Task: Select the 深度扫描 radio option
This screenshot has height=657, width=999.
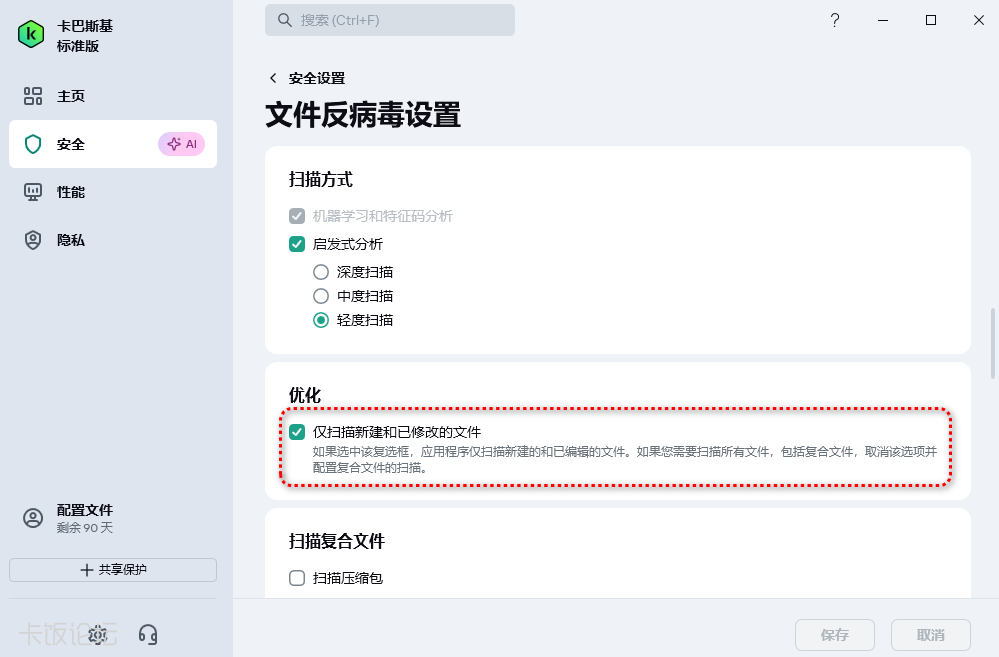Action: [x=321, y=272]
